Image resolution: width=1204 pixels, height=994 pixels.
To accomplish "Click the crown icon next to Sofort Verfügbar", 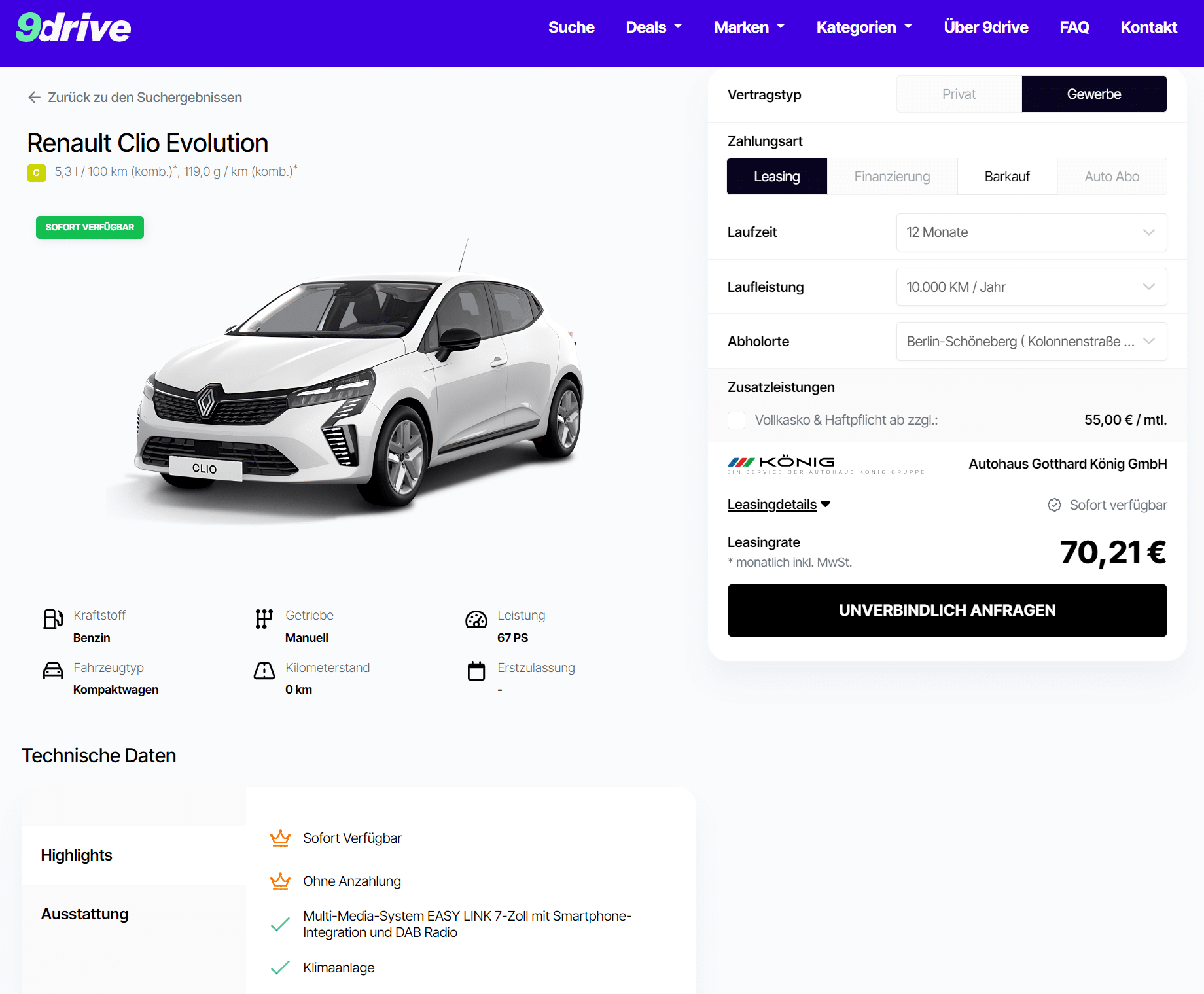I will tap(280, 838).
